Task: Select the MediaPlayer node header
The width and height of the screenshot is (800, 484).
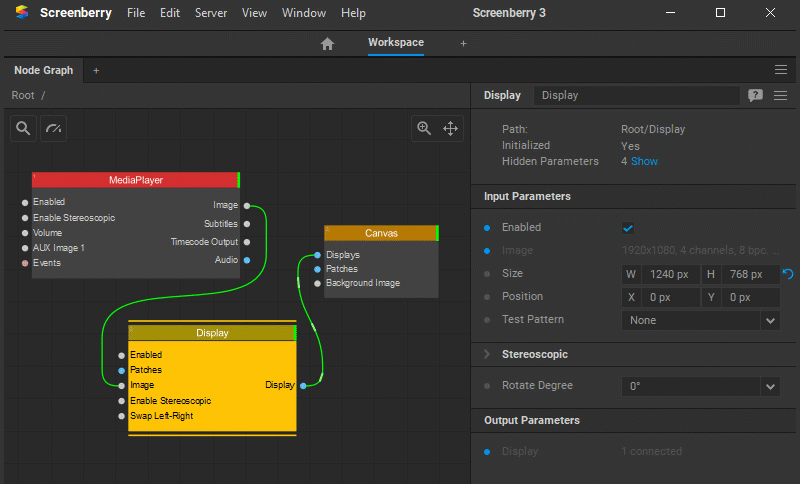Action: [136, 180]
